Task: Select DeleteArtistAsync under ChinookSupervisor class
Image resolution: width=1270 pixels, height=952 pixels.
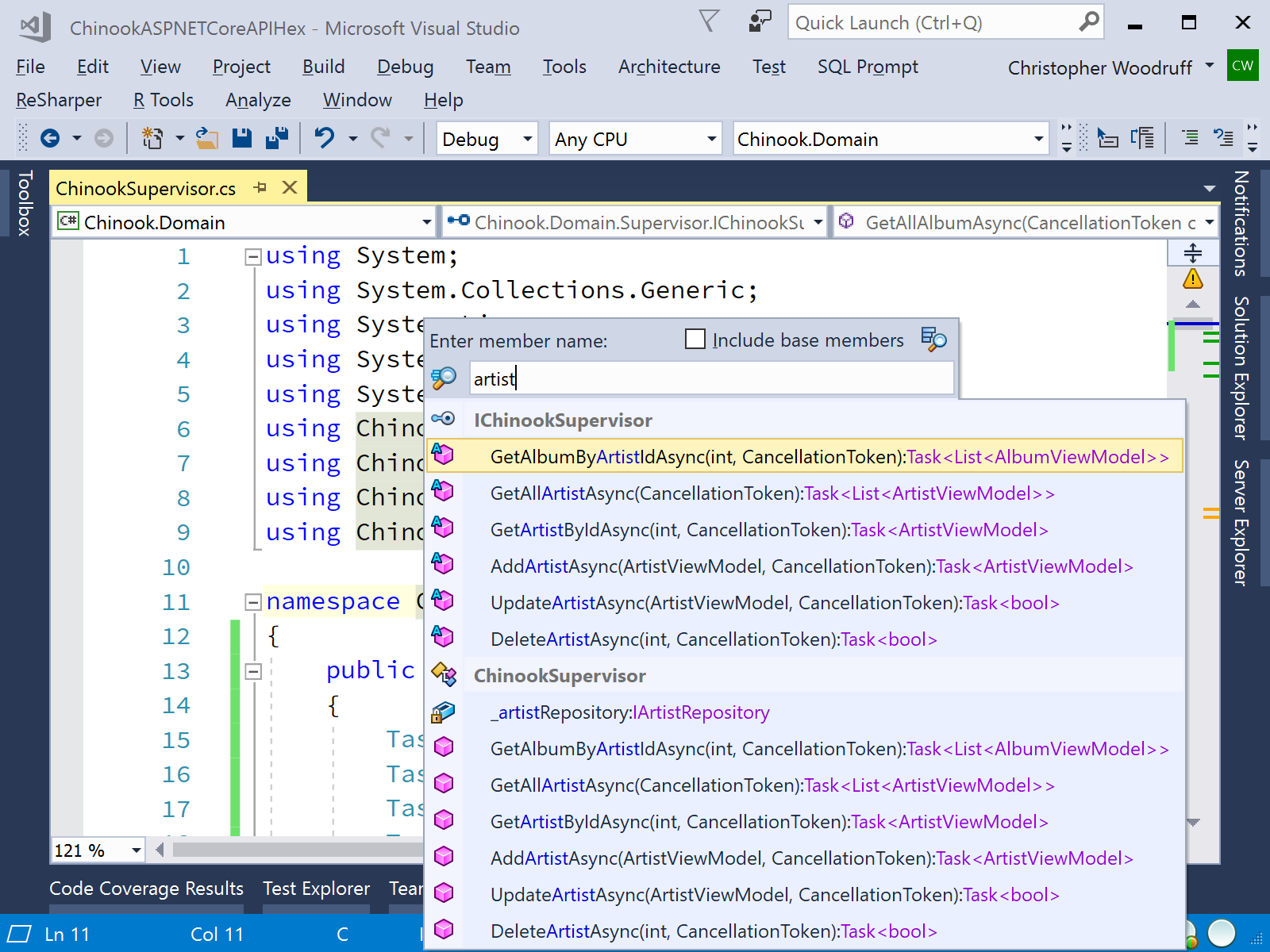Action: tap(805, 931)
